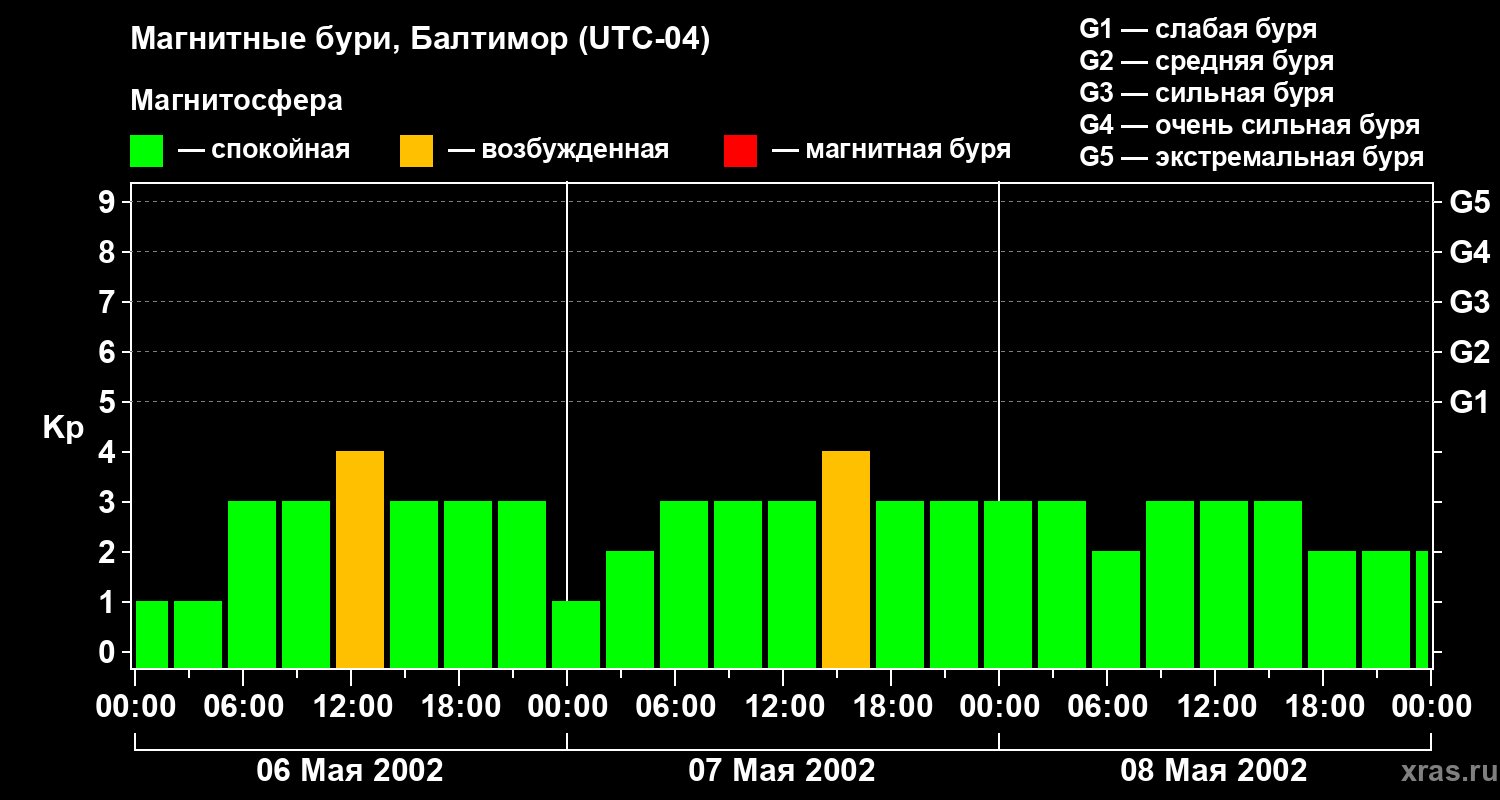Image resolution: width=1500 pixels, height=800 pixels.
Task: Click the '— возбужденная' legend label
Action: pyautogui.click(x=558, y=150)
